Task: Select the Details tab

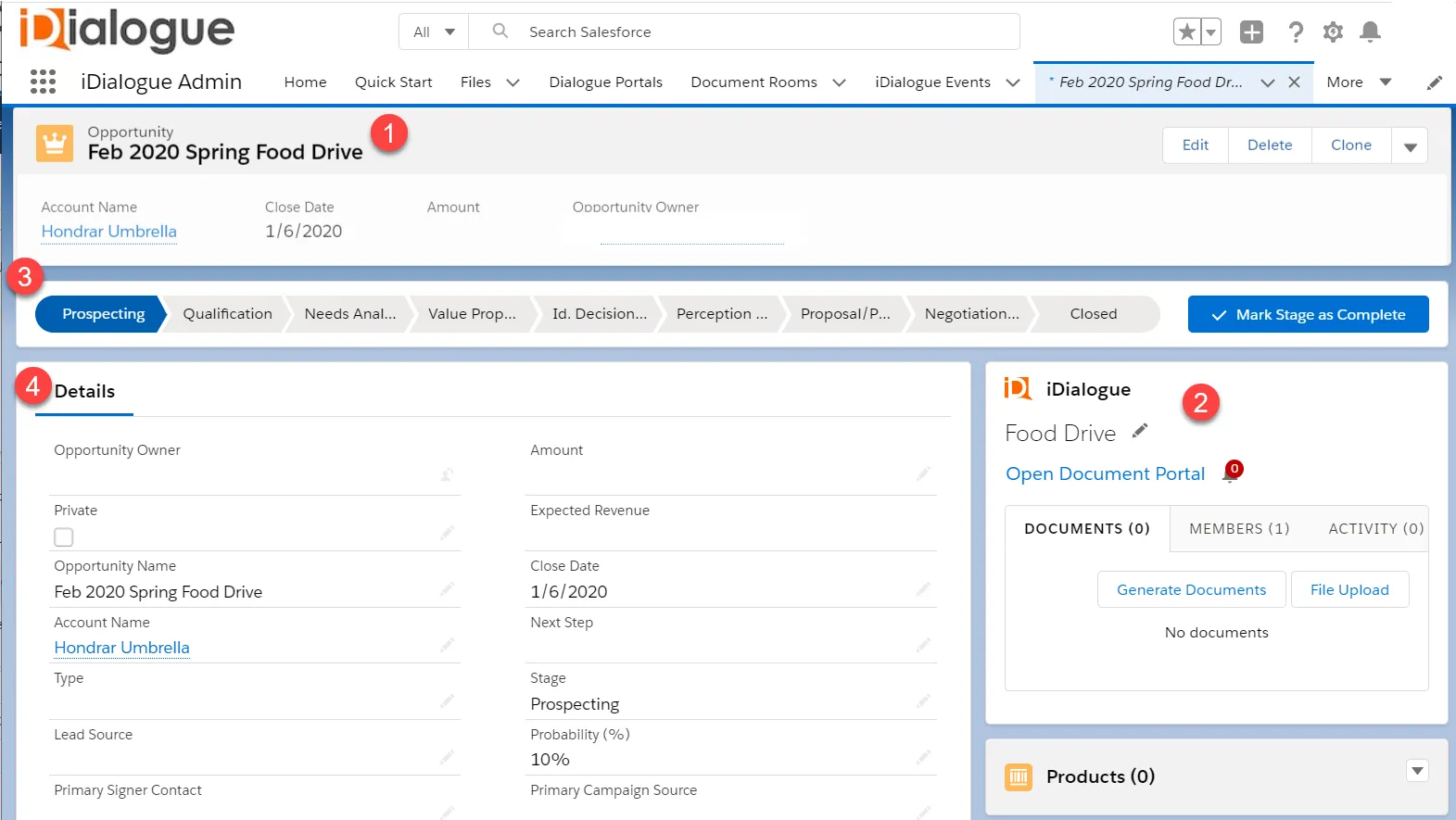Action: 84,391
